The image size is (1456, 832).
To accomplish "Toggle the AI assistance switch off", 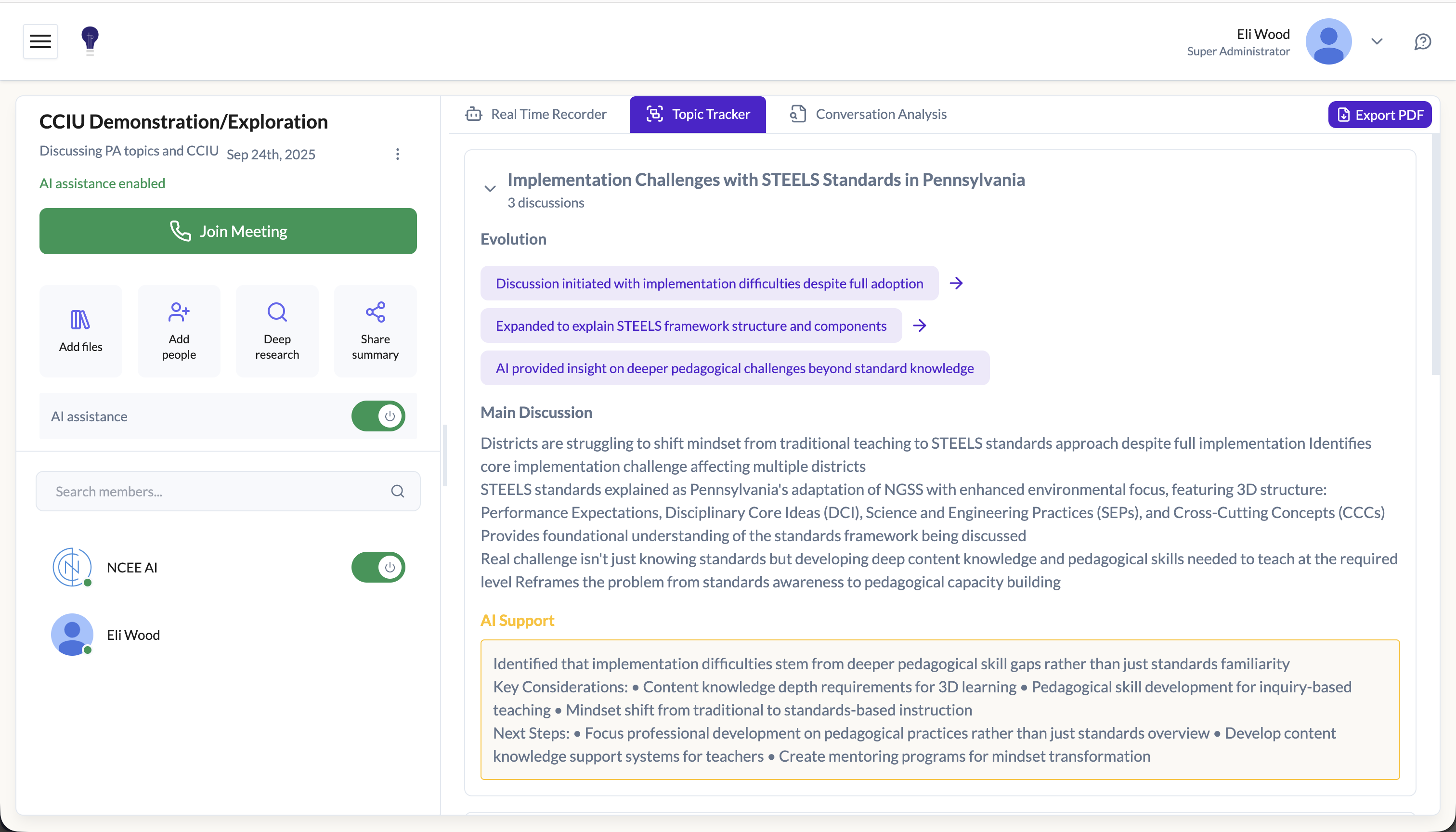I will [x=378, y=416].
